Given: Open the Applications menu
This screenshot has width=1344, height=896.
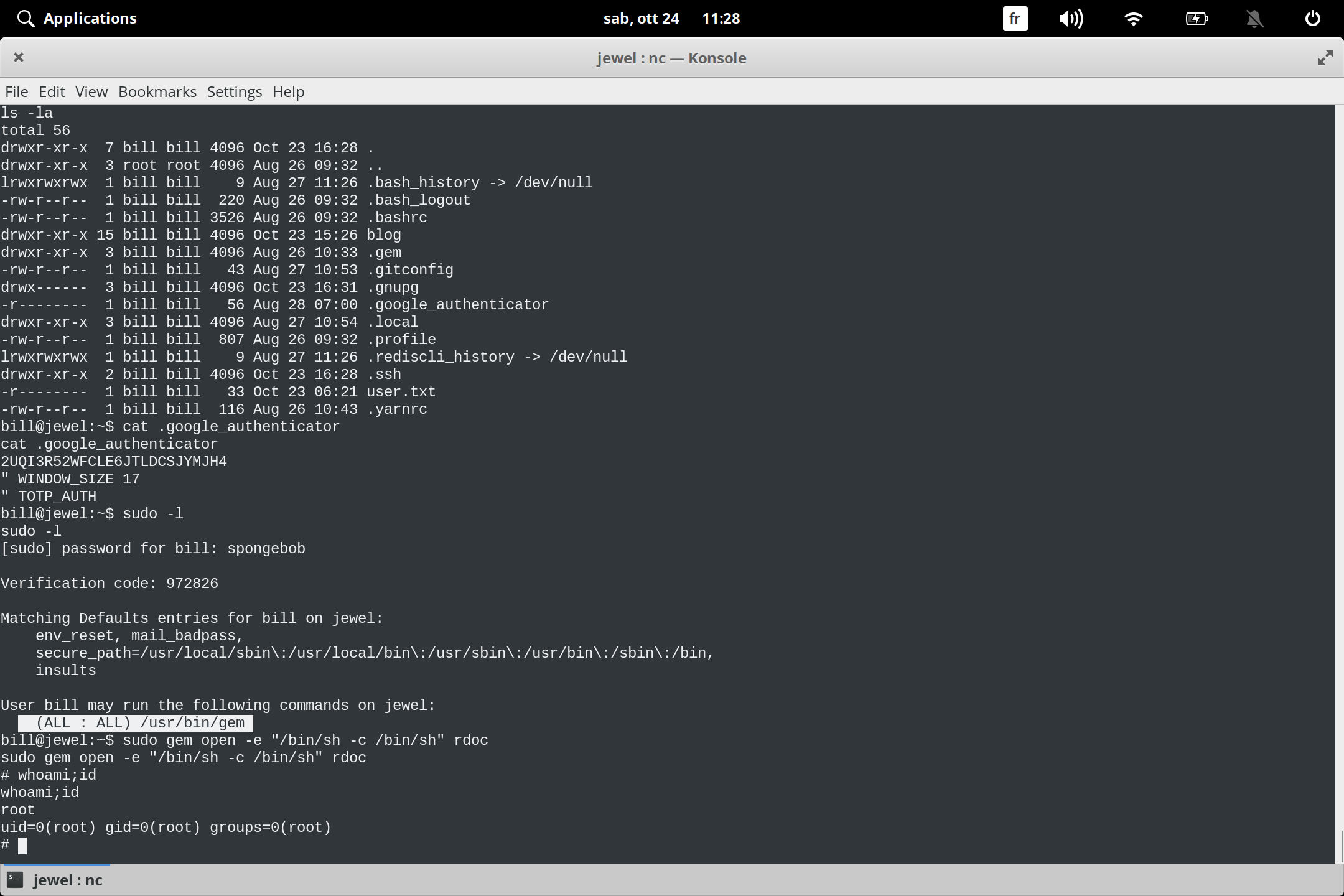Looking at the screenshot, I should coord(90,18).
